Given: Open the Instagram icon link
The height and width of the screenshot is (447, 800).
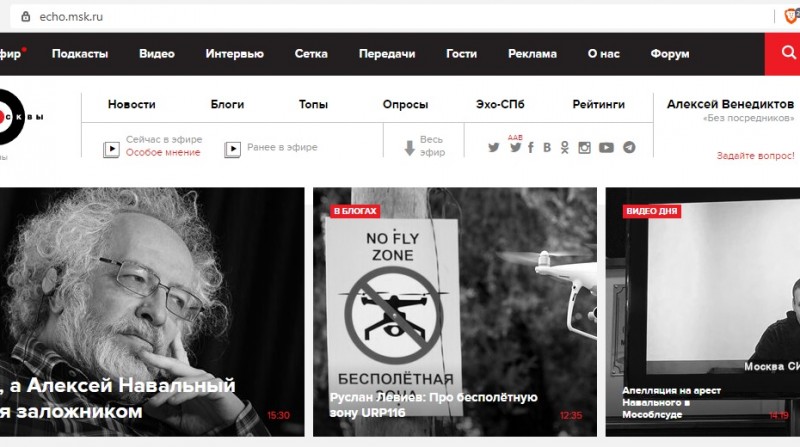Looking at the screenshot, I should (585, 148).
